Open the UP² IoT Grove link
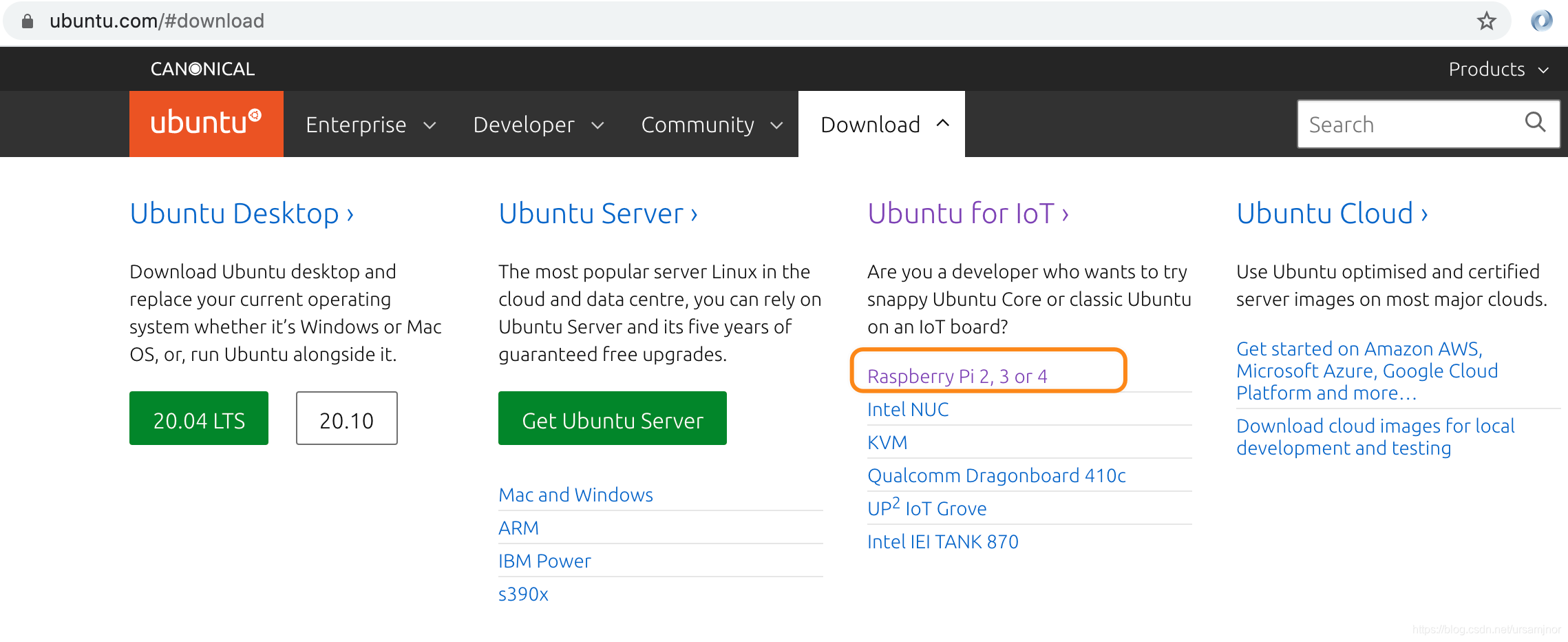1568x642 pixels. point(927,508)
